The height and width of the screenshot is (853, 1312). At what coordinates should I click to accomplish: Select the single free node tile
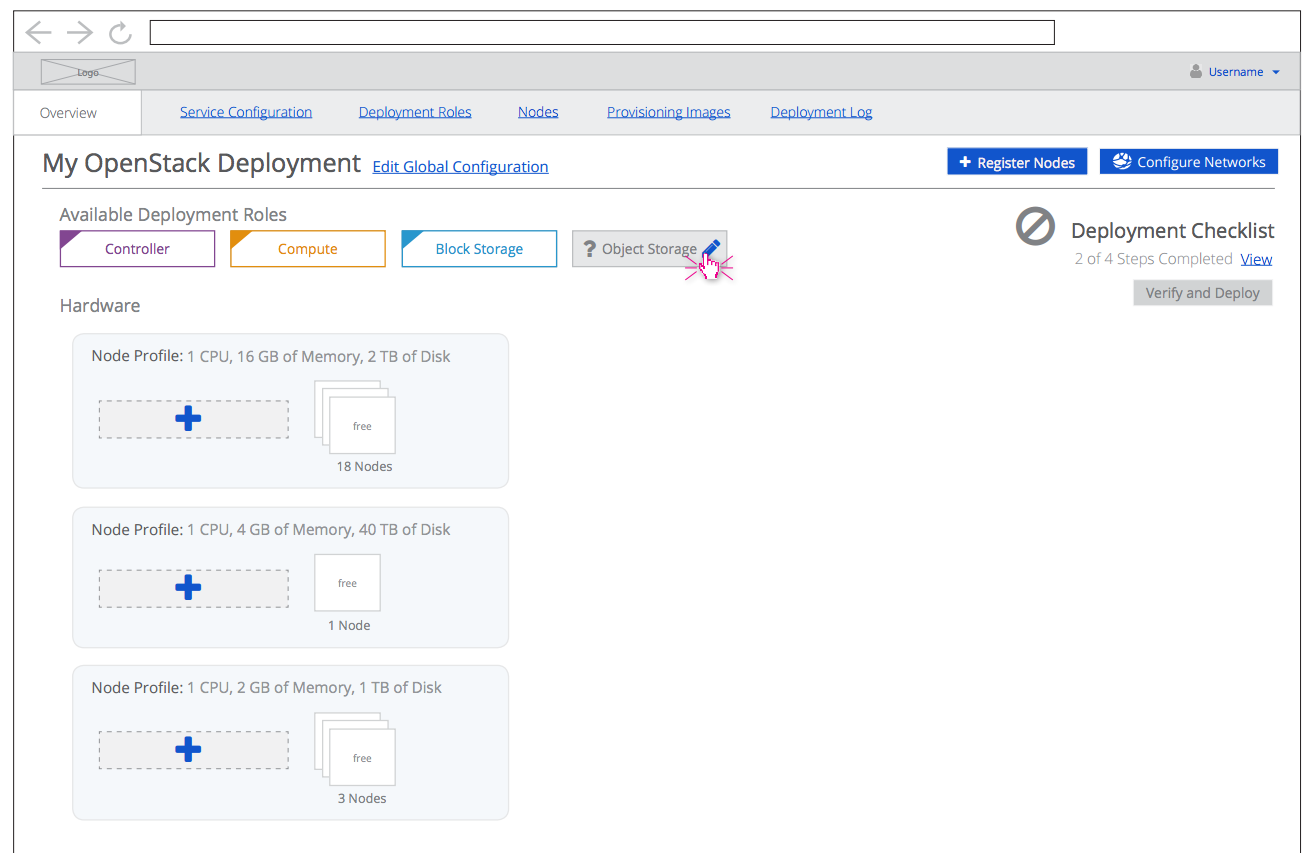pyautogui.click(x=347, y=582)
